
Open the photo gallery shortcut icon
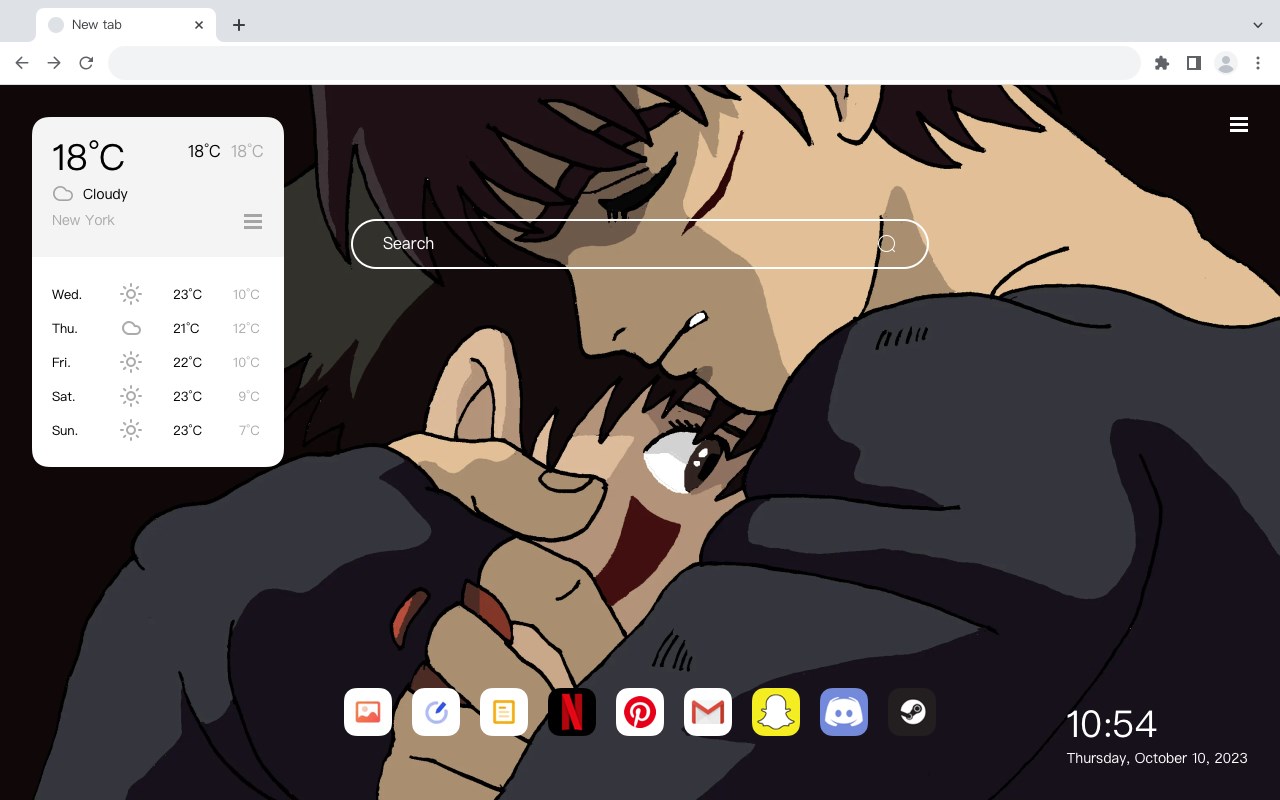tap(368, 712)
